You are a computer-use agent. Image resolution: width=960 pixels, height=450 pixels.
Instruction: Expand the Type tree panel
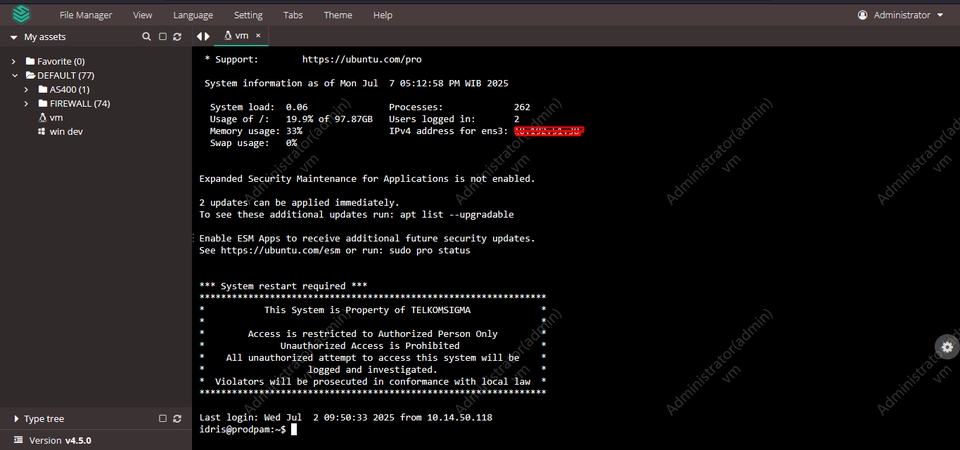coord(17,419)
